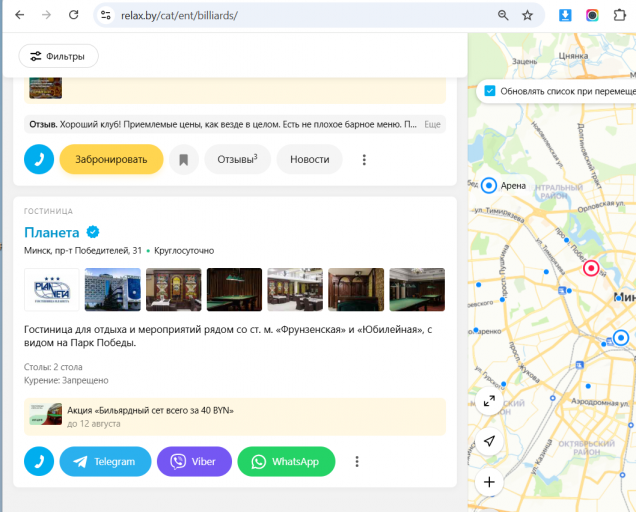
Task: Locate me using the map navigation arrow icon
Action: click(x=489, y=441)
